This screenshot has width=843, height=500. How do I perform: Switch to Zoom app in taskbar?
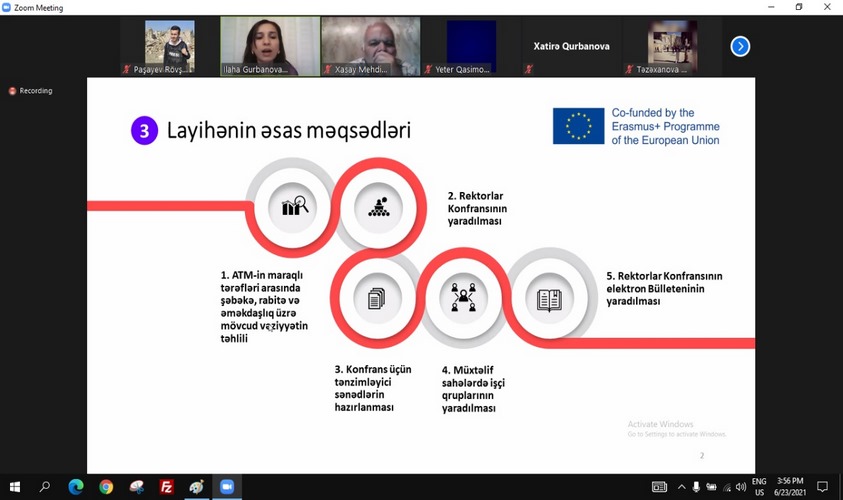coord(227,487)
